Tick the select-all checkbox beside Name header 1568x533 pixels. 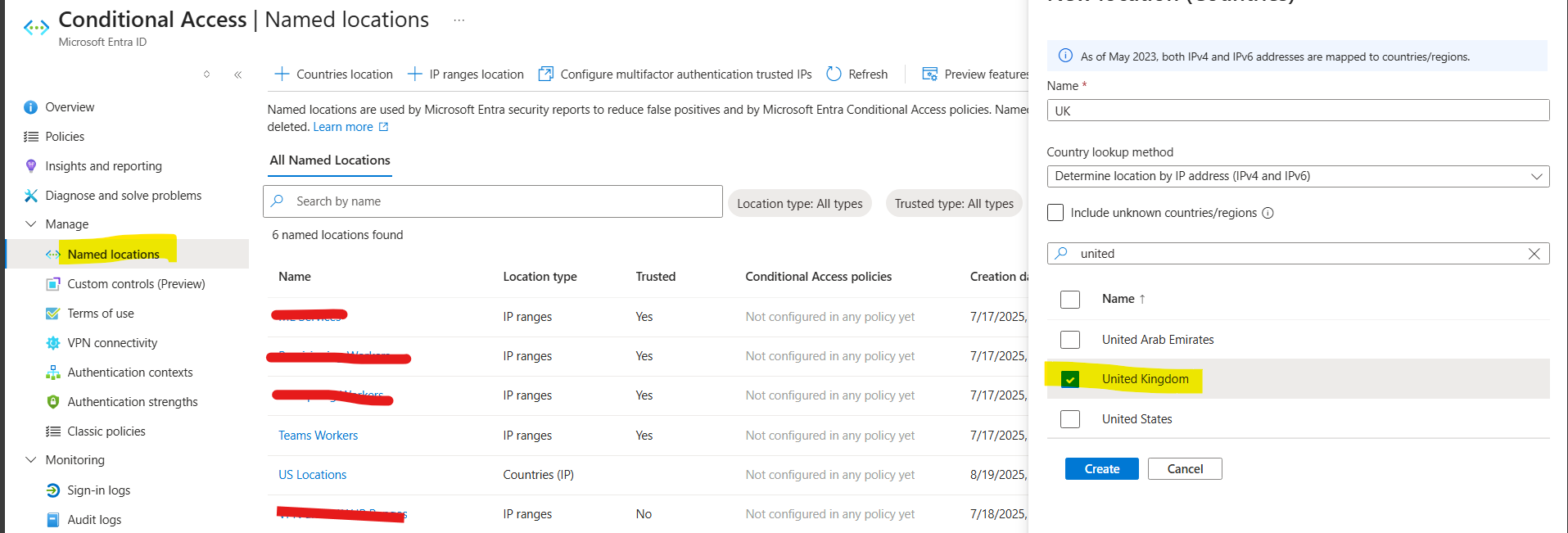(x=1070, y=300)
